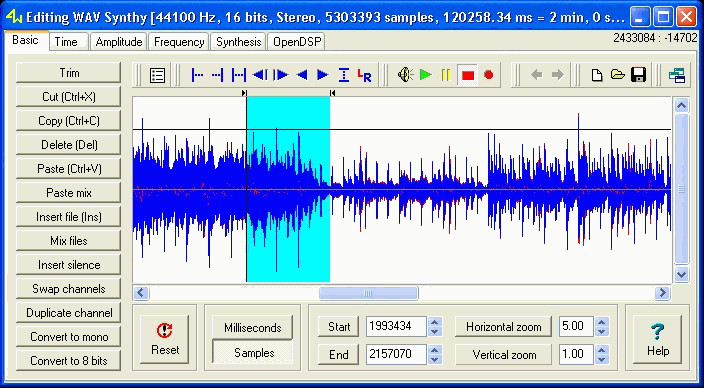Image resolution: width=704 pixels, height=388 pixels.
Task: Start playback with the green play icon
Action: coord(426,75)
